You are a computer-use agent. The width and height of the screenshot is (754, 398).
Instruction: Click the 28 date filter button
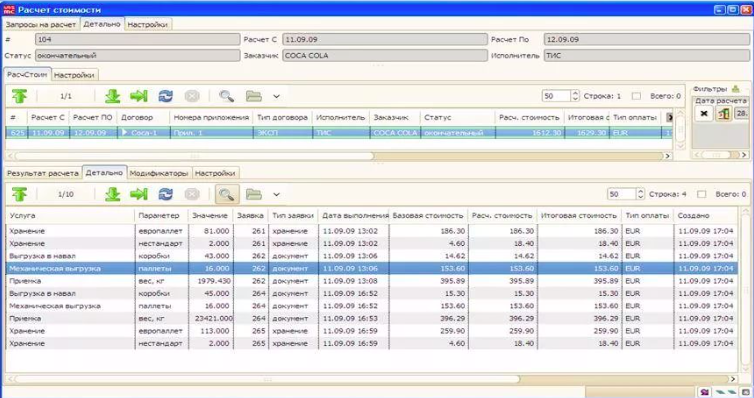[x=742, y=114]
